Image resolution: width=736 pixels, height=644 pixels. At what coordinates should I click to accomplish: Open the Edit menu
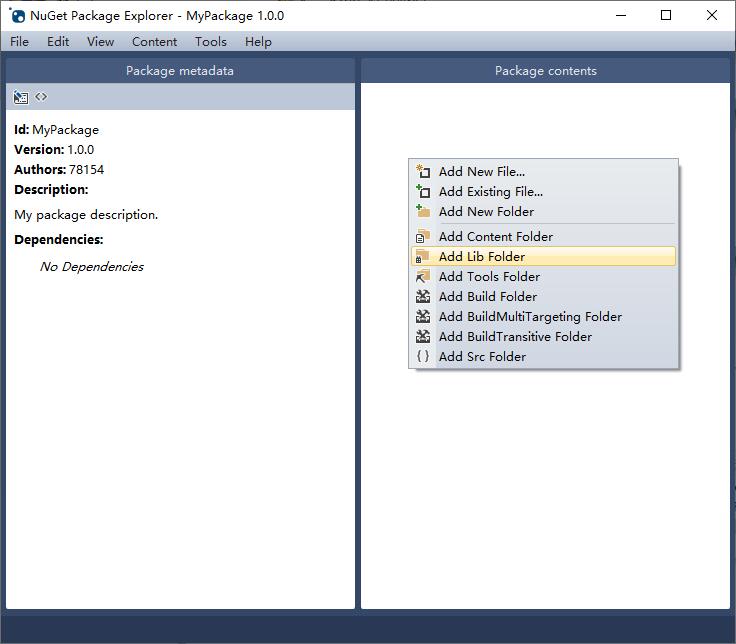[58, 42]
